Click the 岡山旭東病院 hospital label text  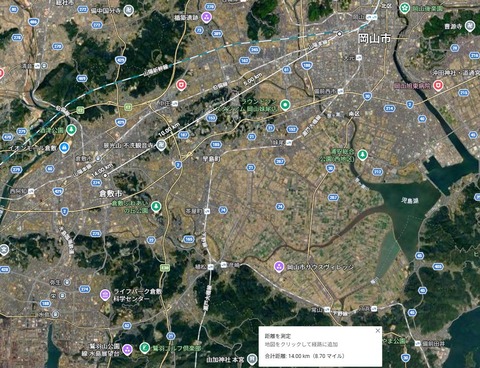click(412, 86)
